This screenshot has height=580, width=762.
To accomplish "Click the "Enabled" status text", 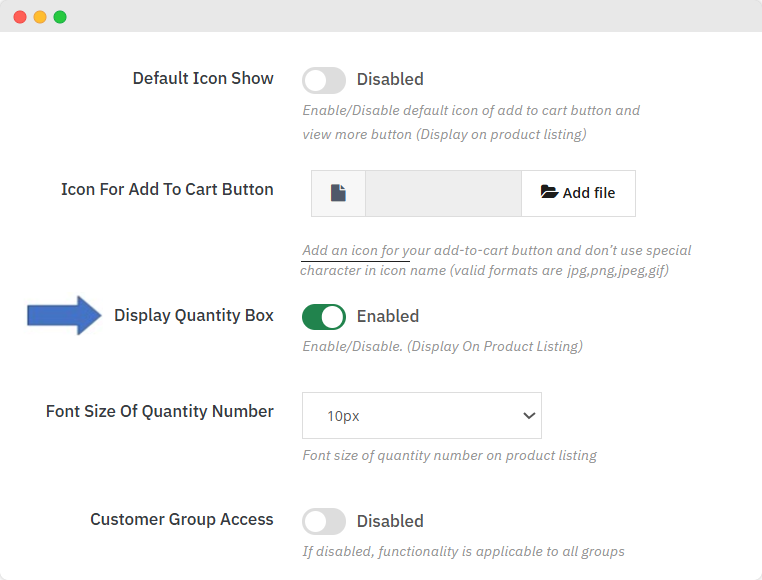I will tap(388, 316).
